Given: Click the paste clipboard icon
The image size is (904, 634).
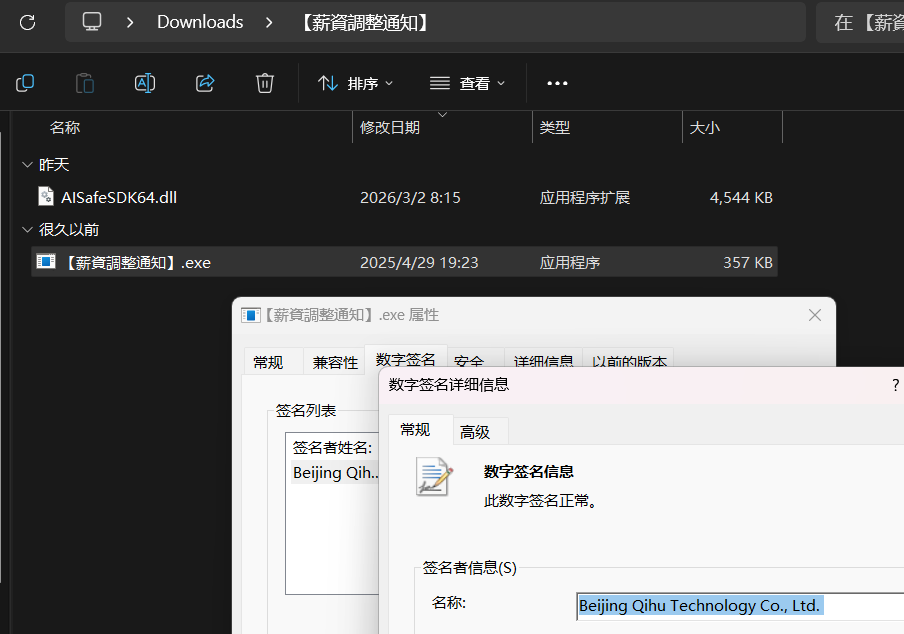Looking at the screenshot, I should click(x=85, y=83).
